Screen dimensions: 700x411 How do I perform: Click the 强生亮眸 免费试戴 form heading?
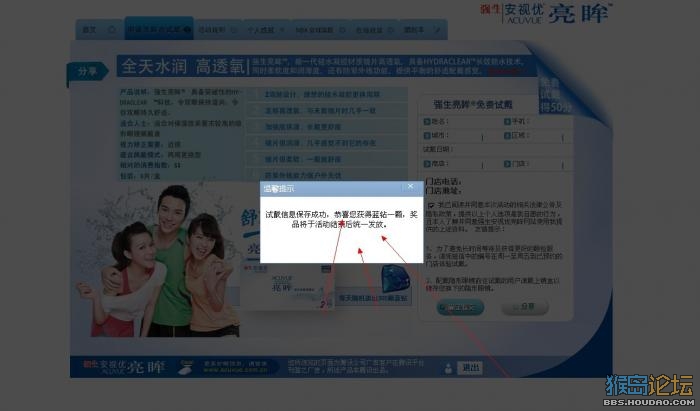pos(473,105)
